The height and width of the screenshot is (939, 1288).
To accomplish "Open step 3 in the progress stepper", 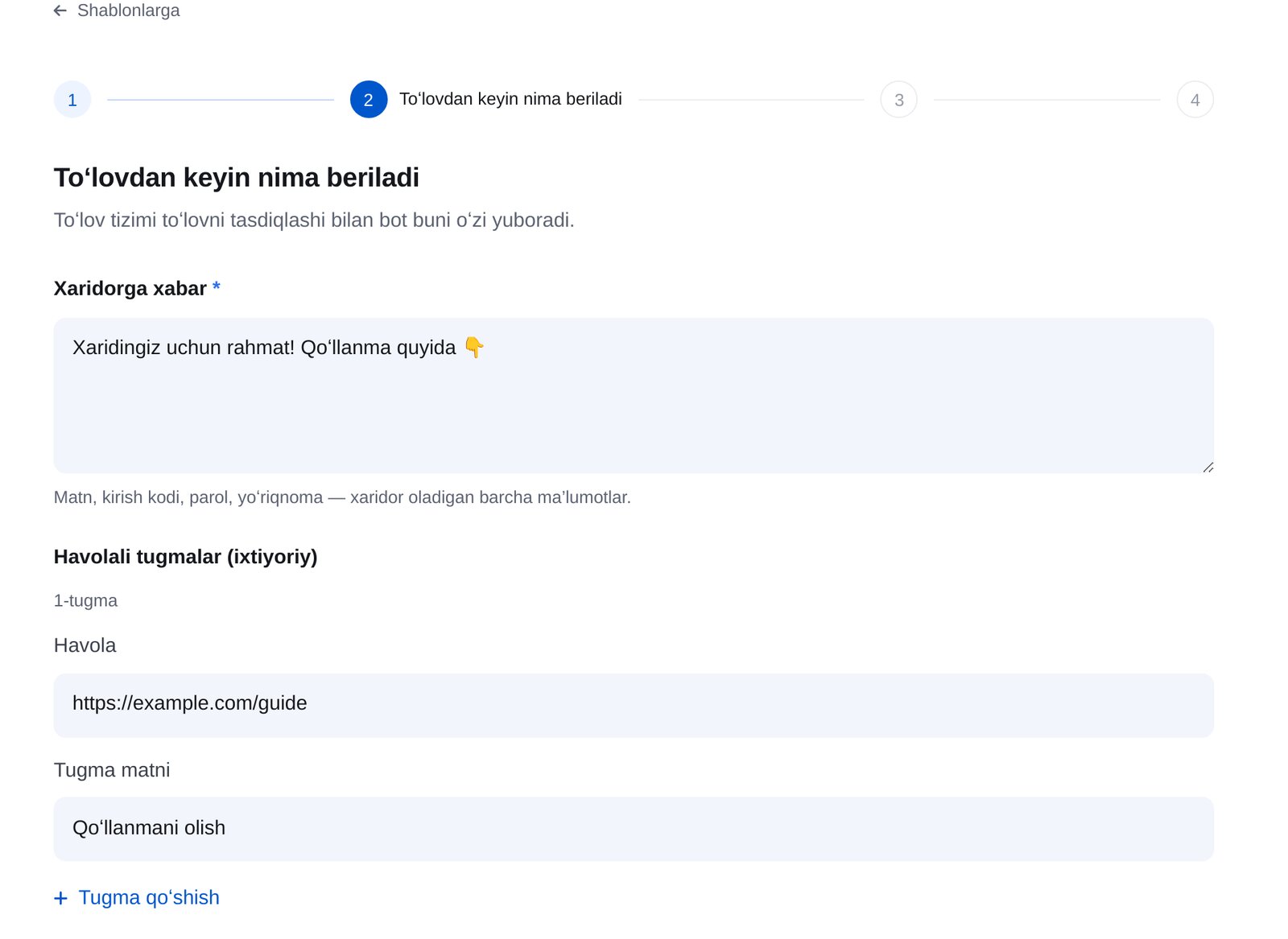I will [899, 100].
